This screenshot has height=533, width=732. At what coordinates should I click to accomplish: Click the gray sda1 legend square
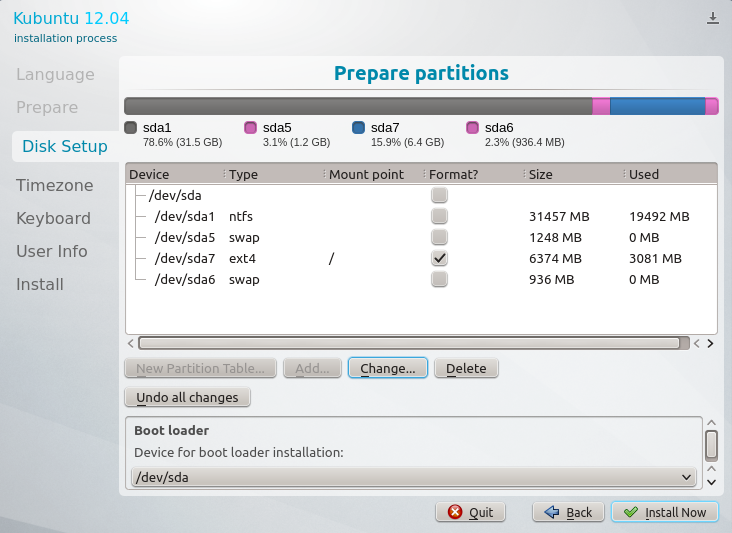pyautogui.click(x=131, y=127)
